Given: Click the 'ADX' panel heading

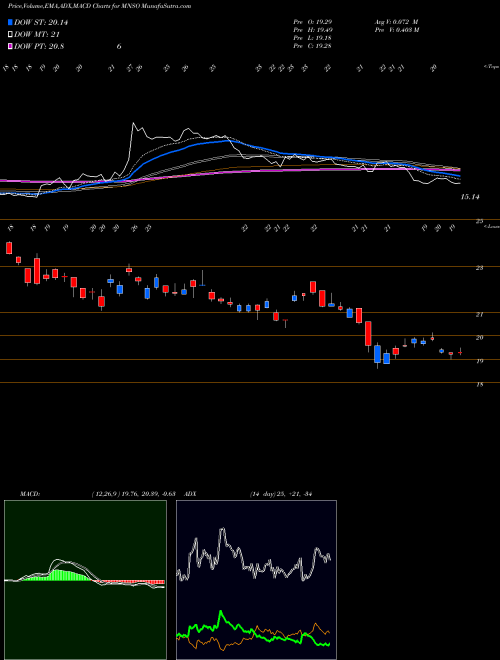Looking at the screenshot, I should coord(190,494).
